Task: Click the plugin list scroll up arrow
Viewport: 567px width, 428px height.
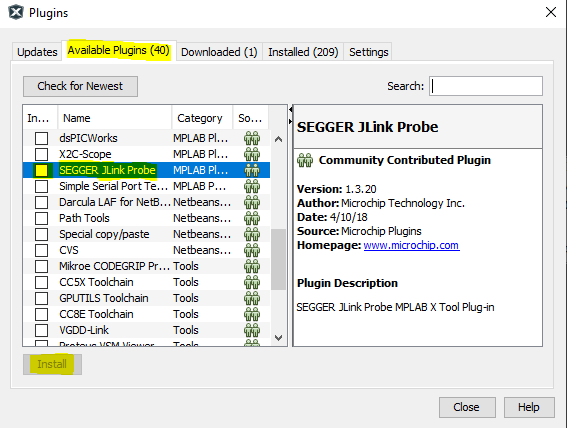Action: click(278, 139)
